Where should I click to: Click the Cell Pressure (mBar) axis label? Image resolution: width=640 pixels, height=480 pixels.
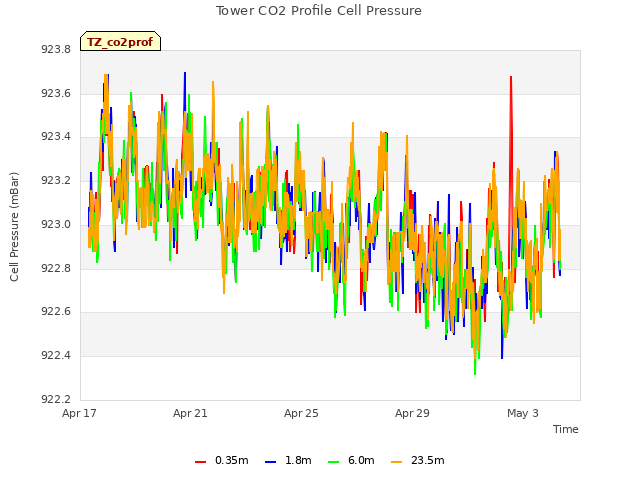pyautogui.click(x=14, y=227)
